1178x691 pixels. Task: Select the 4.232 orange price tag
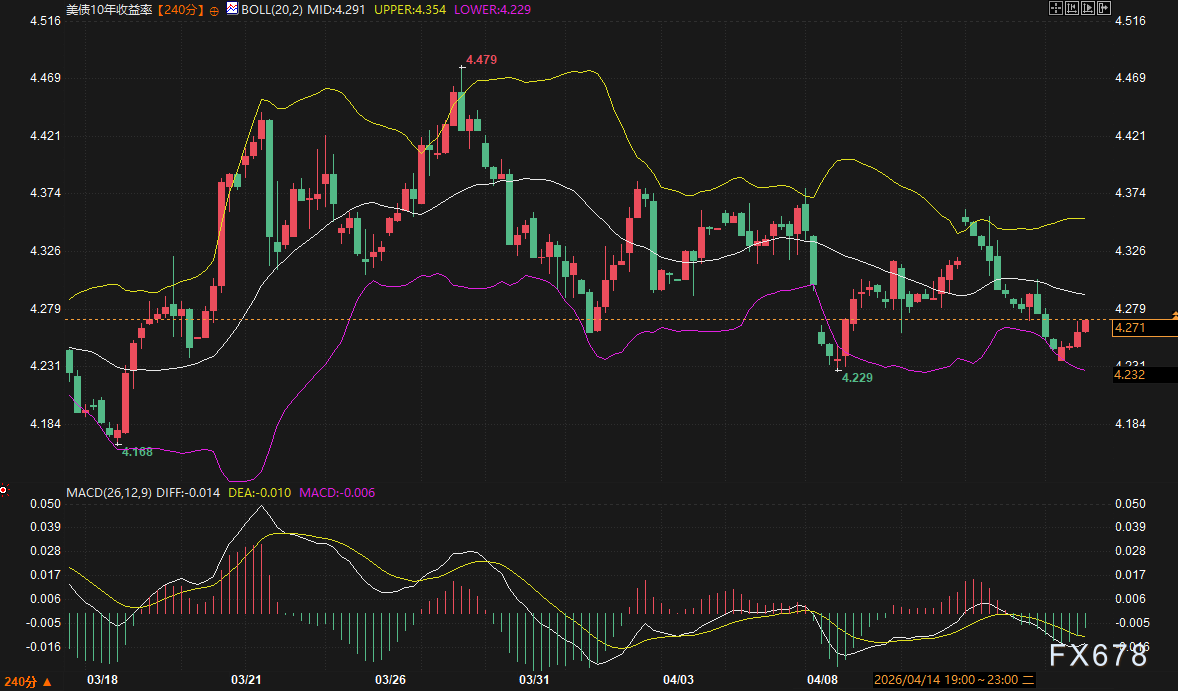1128,374
